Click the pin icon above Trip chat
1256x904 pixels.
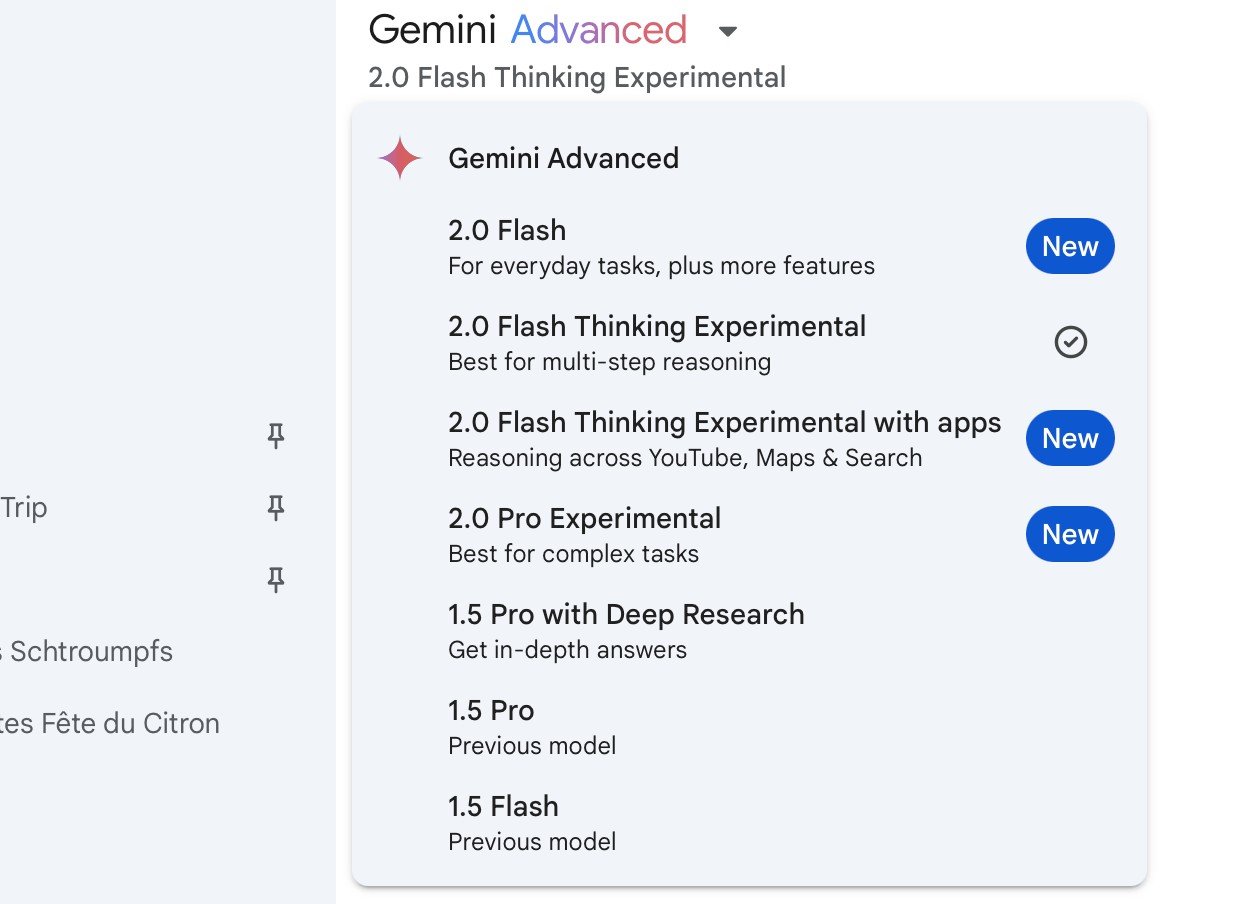pos(276,435)
